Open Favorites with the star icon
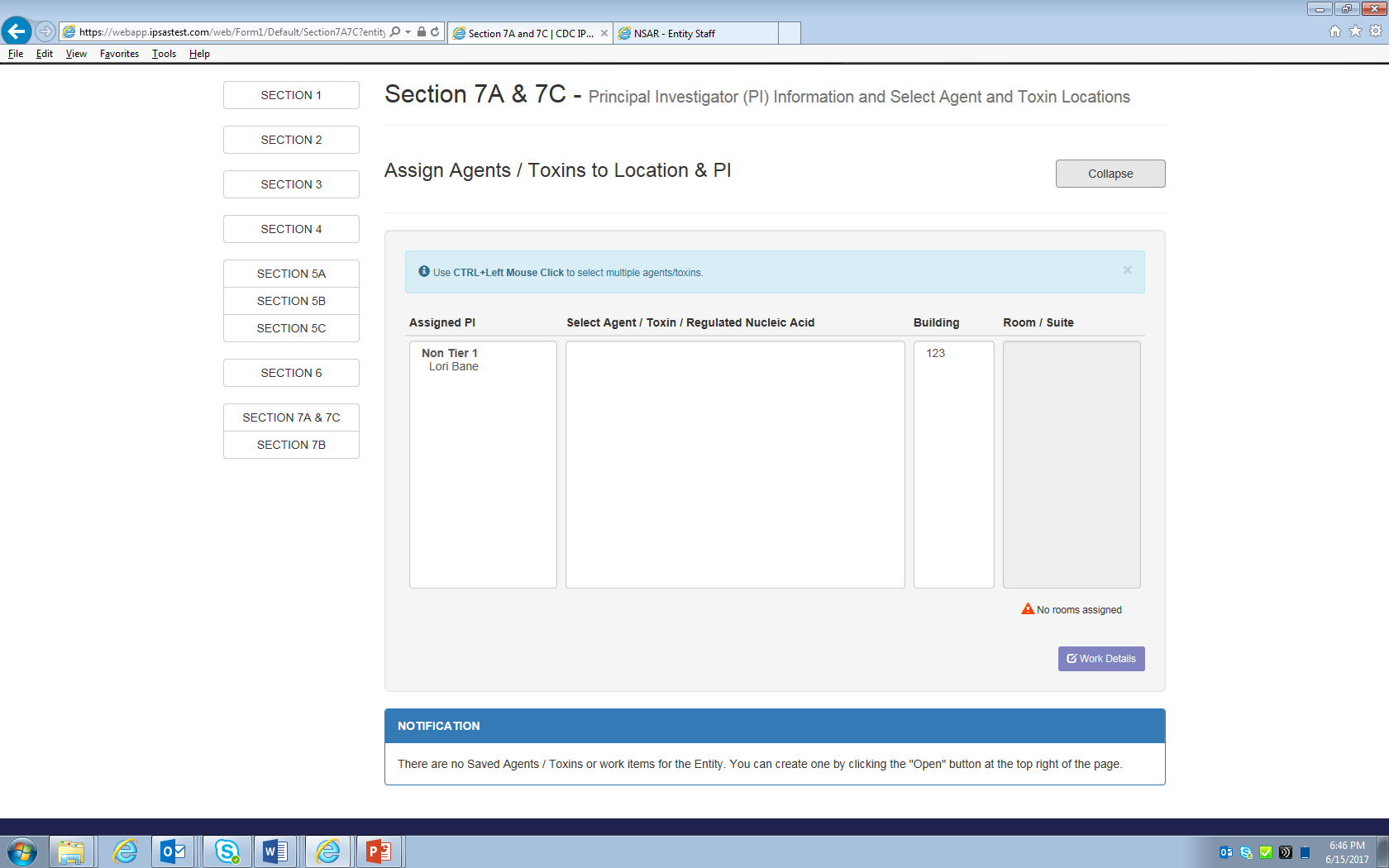The image size is (1389, 868). (x=1355, y=31)
